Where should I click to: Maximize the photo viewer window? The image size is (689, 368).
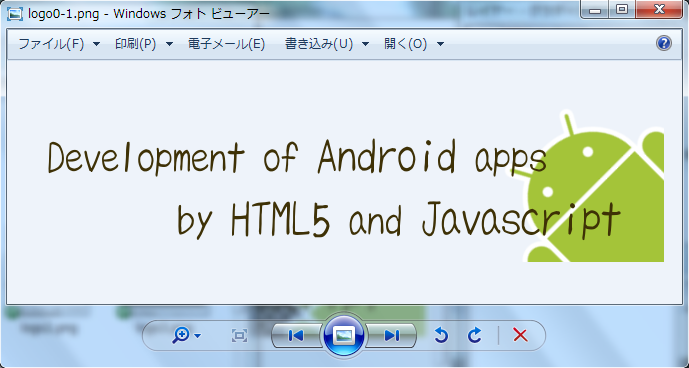coord(622,10)
